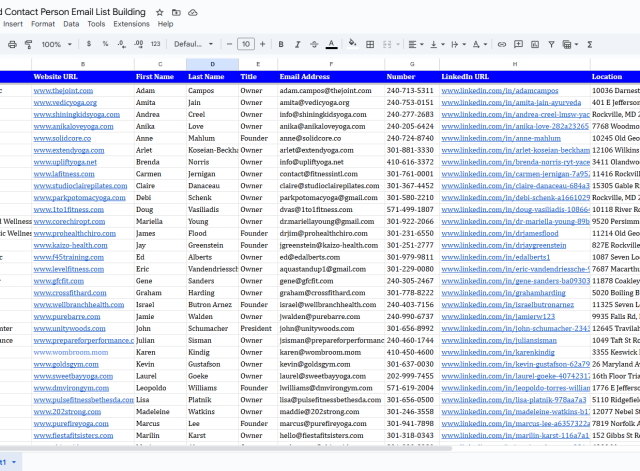
Task: Open www.goldsgym.com link
Action: pos(66,364)
